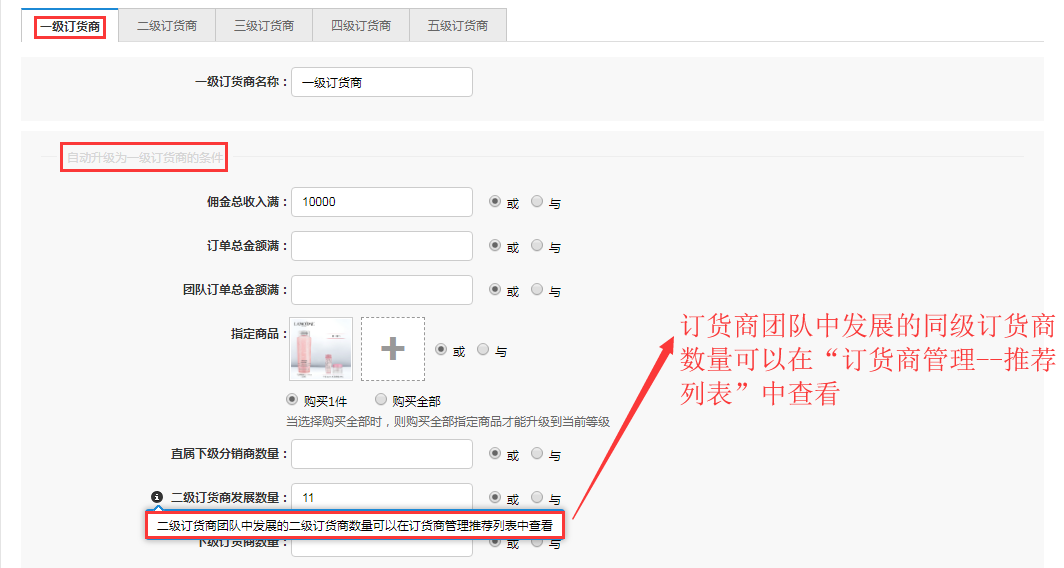Choose 或 radio for 团队订单总金额满

[495, 289]
